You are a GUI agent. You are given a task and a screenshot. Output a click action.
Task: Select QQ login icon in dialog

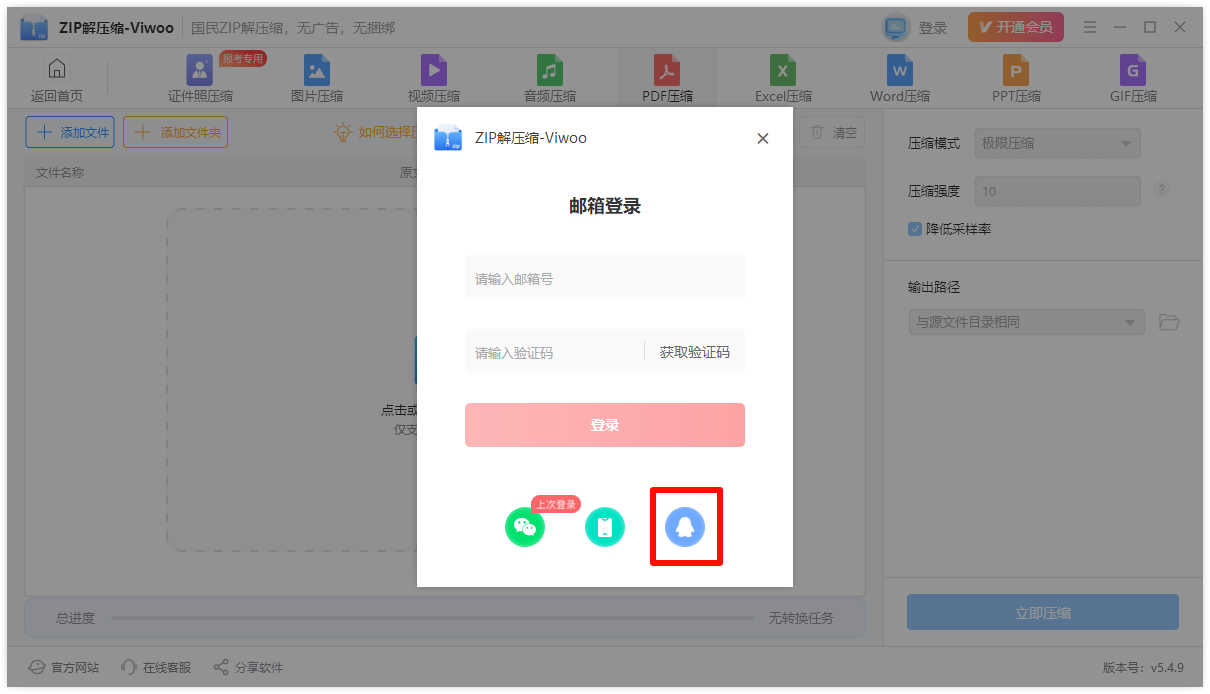coord(685,527)
